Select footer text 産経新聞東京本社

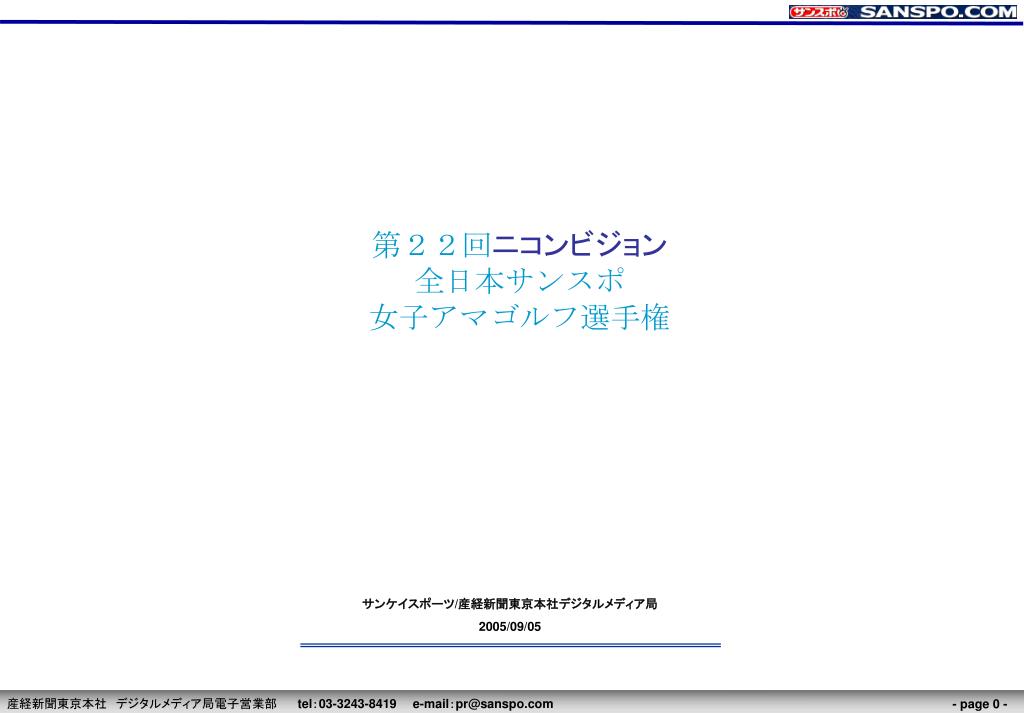[57, 704]
